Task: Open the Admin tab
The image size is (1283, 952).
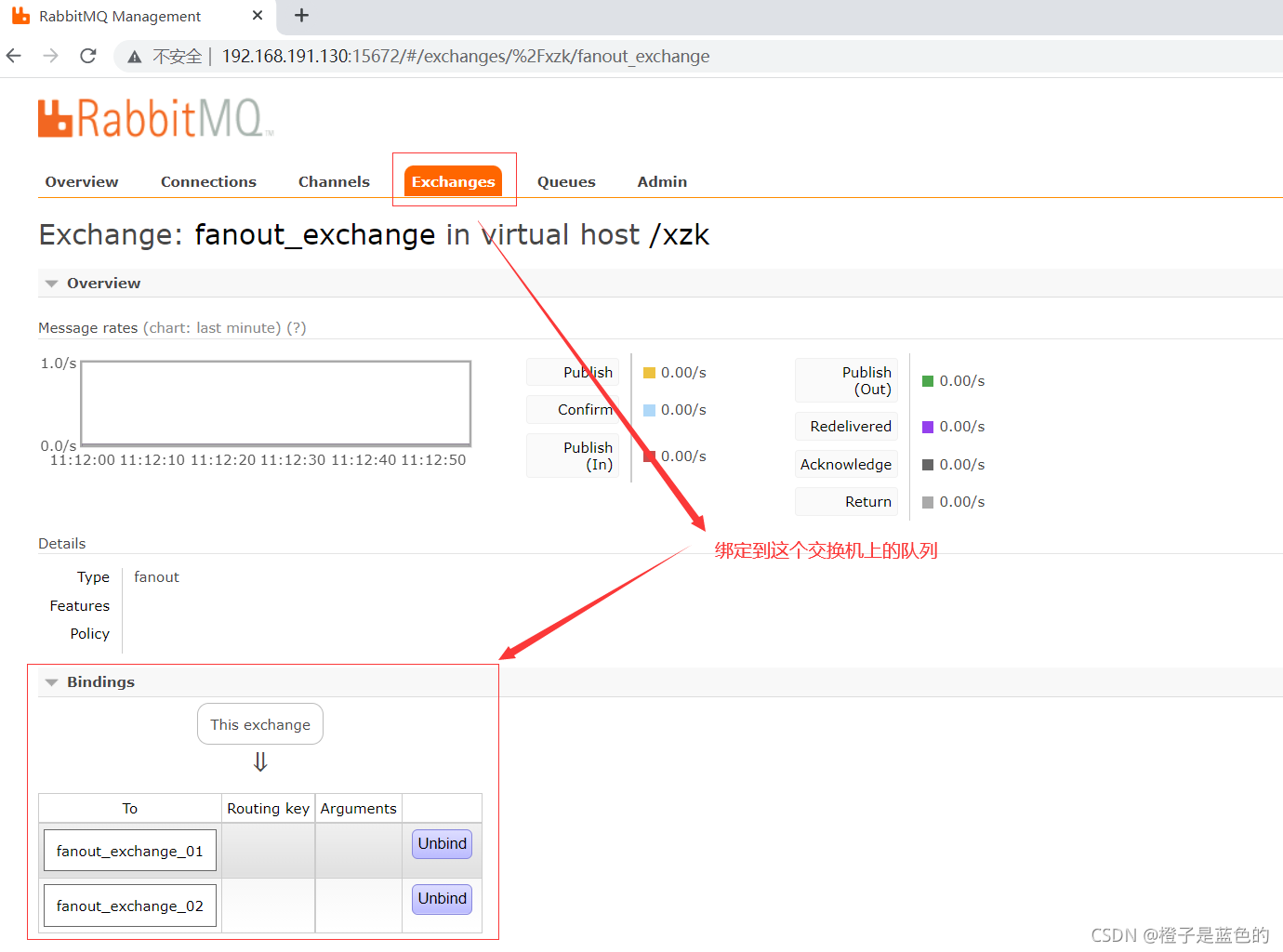Action: [x=662, y=181]
